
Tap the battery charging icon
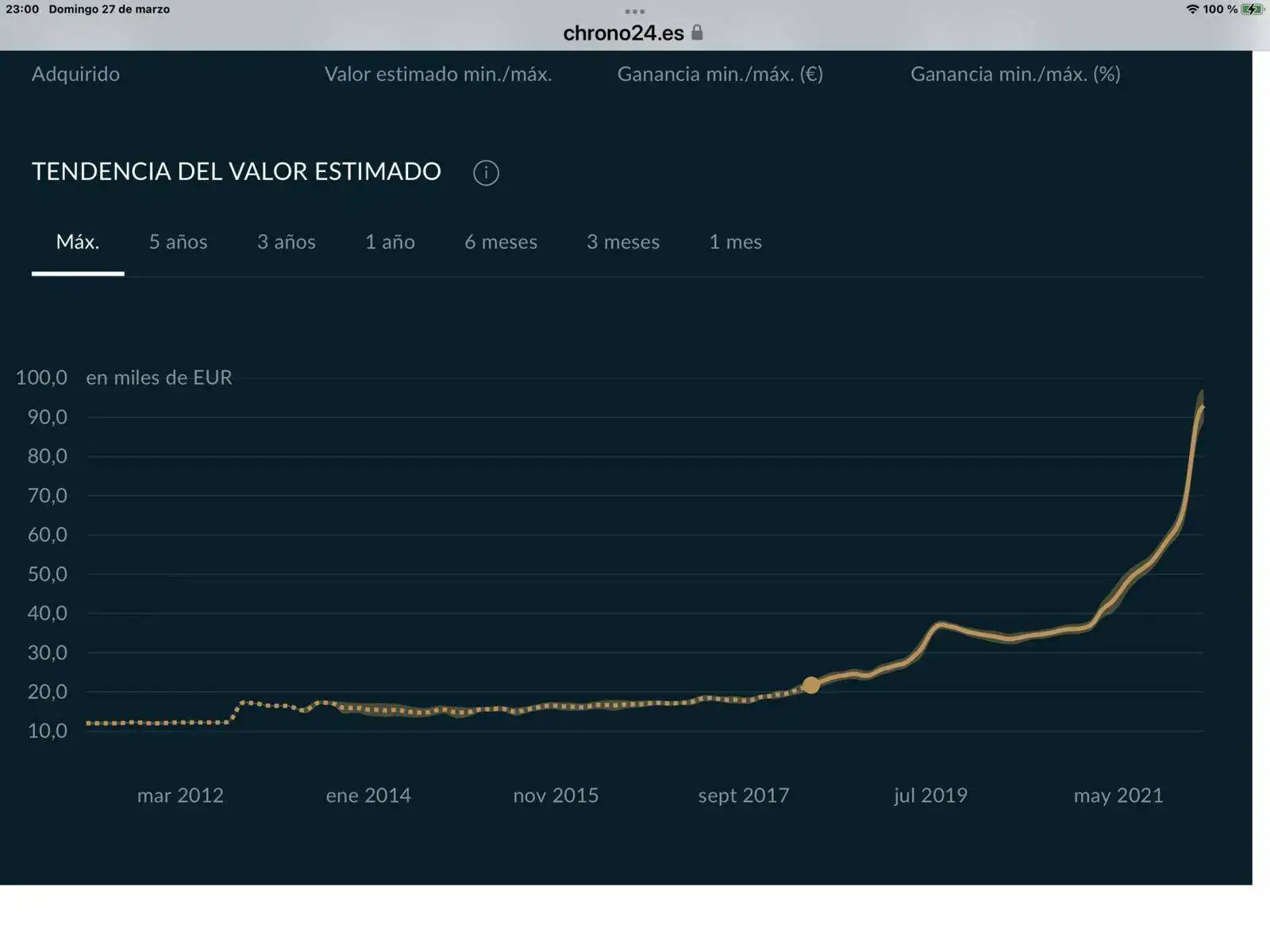(x=1252, y=10)
